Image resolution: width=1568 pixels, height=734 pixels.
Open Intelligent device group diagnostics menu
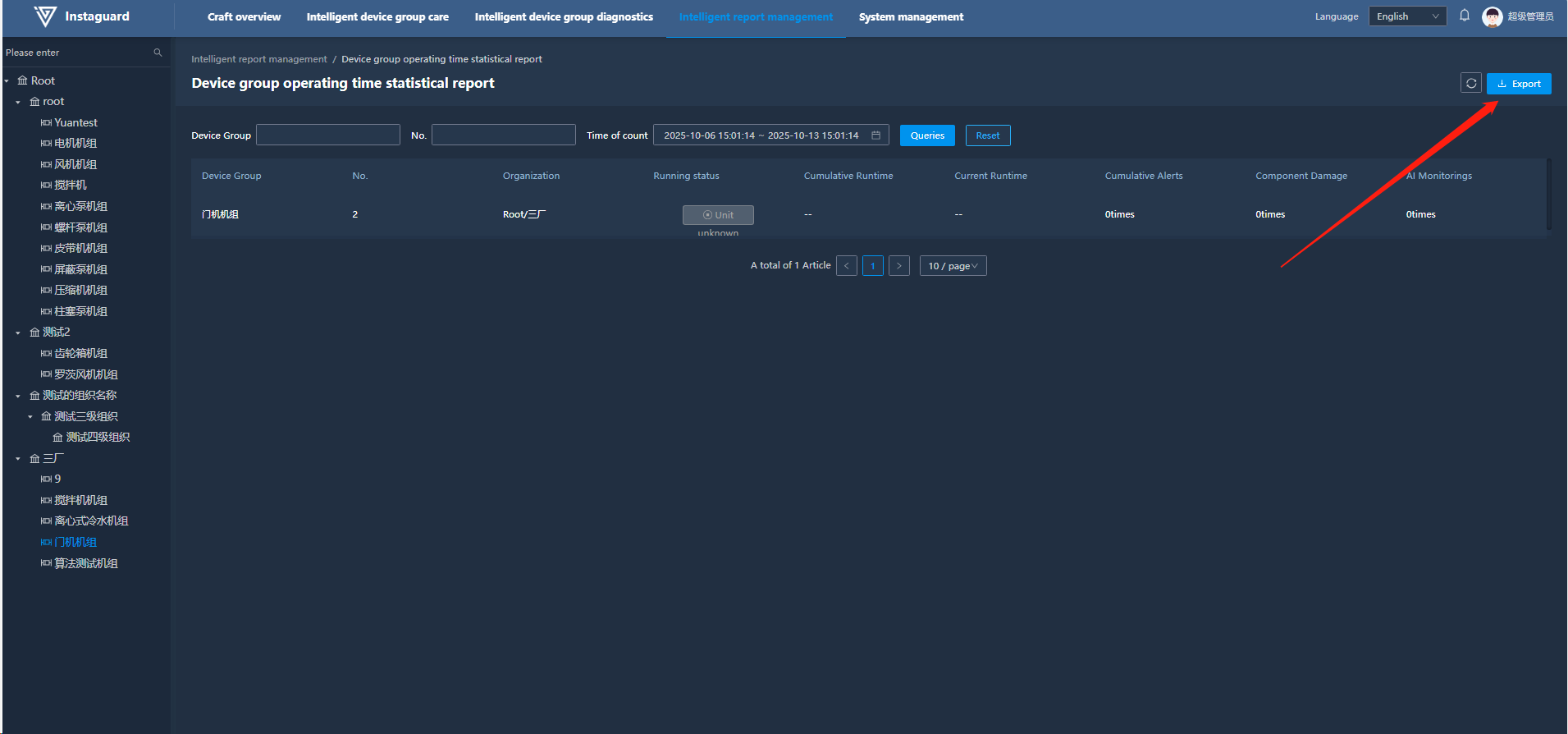tap(564, 16)
